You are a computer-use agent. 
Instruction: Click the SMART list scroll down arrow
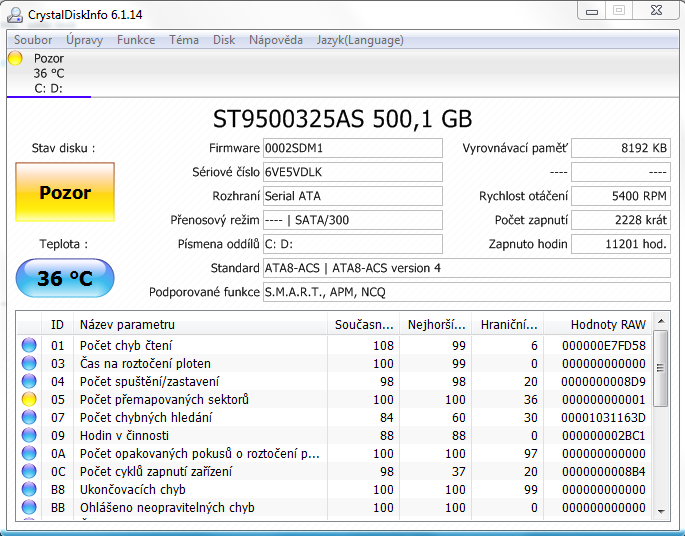click(x=661, y=512)
